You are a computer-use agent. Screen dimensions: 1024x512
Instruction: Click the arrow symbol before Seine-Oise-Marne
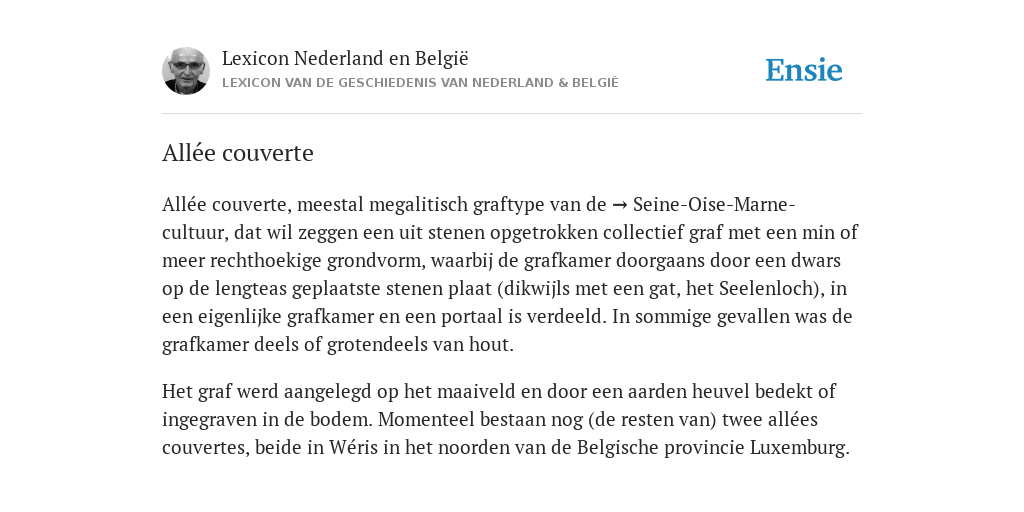pos(620,205)
